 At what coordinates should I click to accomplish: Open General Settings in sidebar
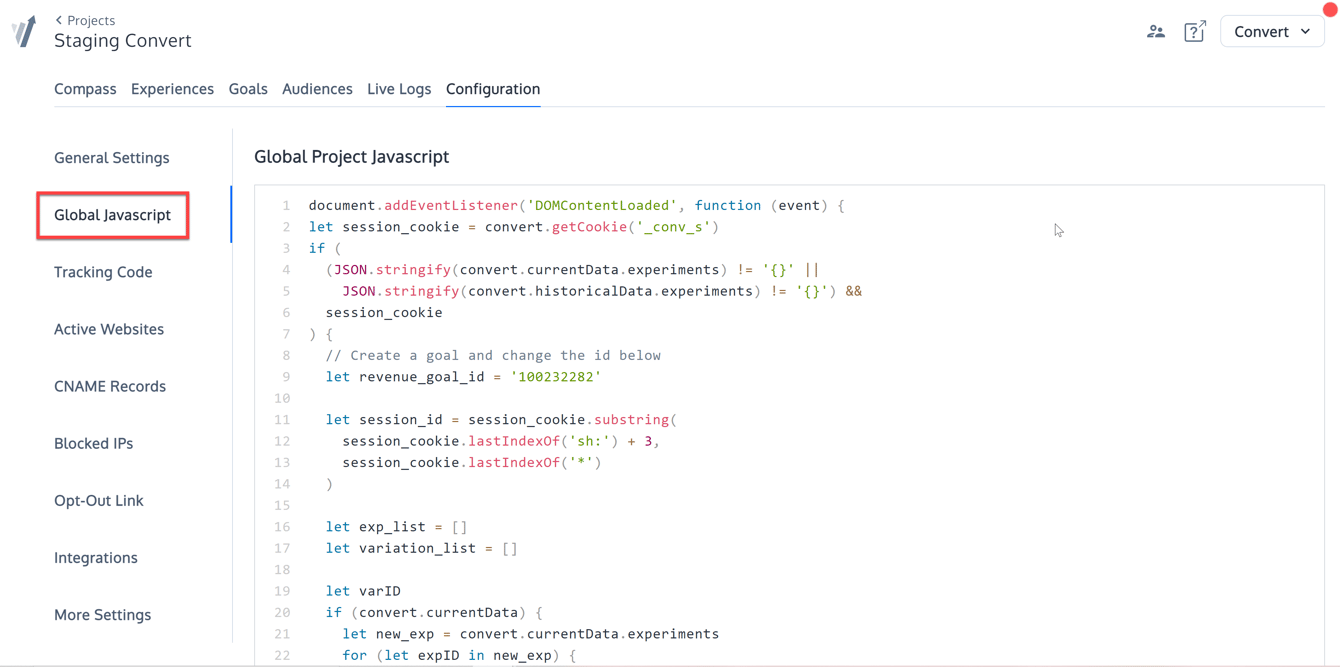(x=112, y=158)
